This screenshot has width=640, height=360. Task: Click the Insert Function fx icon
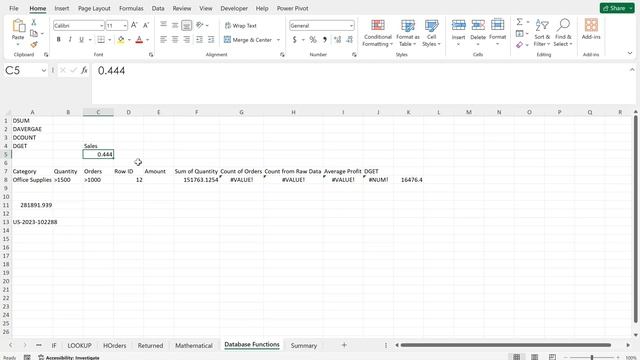(84, 71)
